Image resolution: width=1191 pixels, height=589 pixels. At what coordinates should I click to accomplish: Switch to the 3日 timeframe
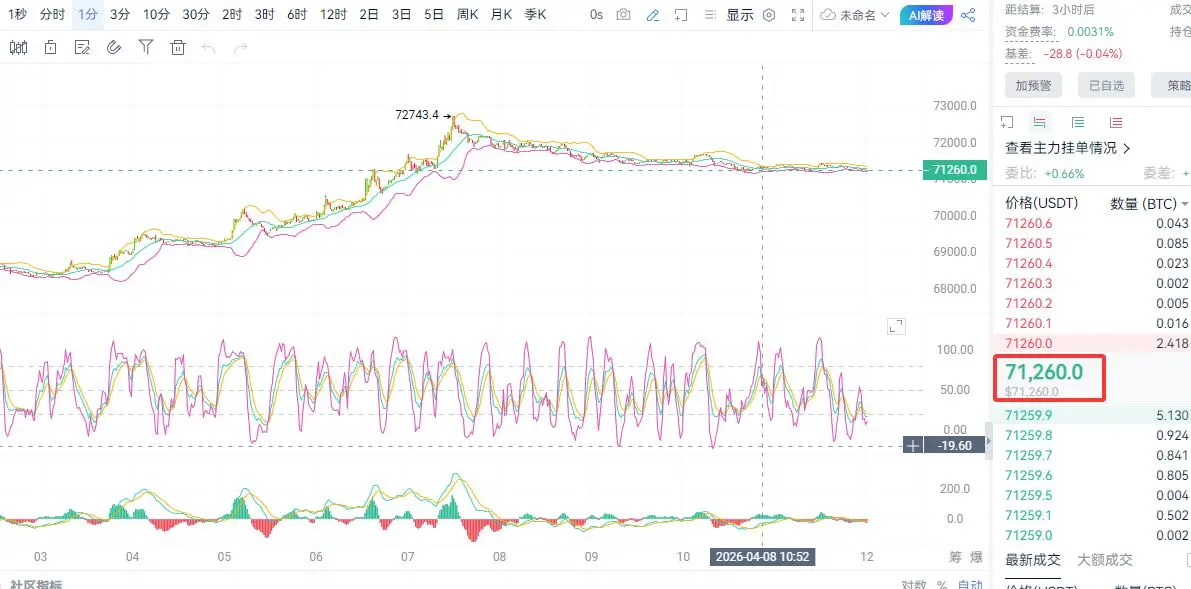pyautogui.click(x=402, y=14)
